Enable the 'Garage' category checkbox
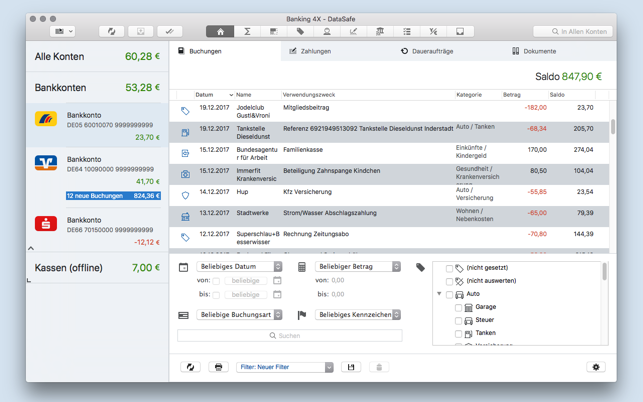This screenshot has width=643, height=402. point(459,308)
